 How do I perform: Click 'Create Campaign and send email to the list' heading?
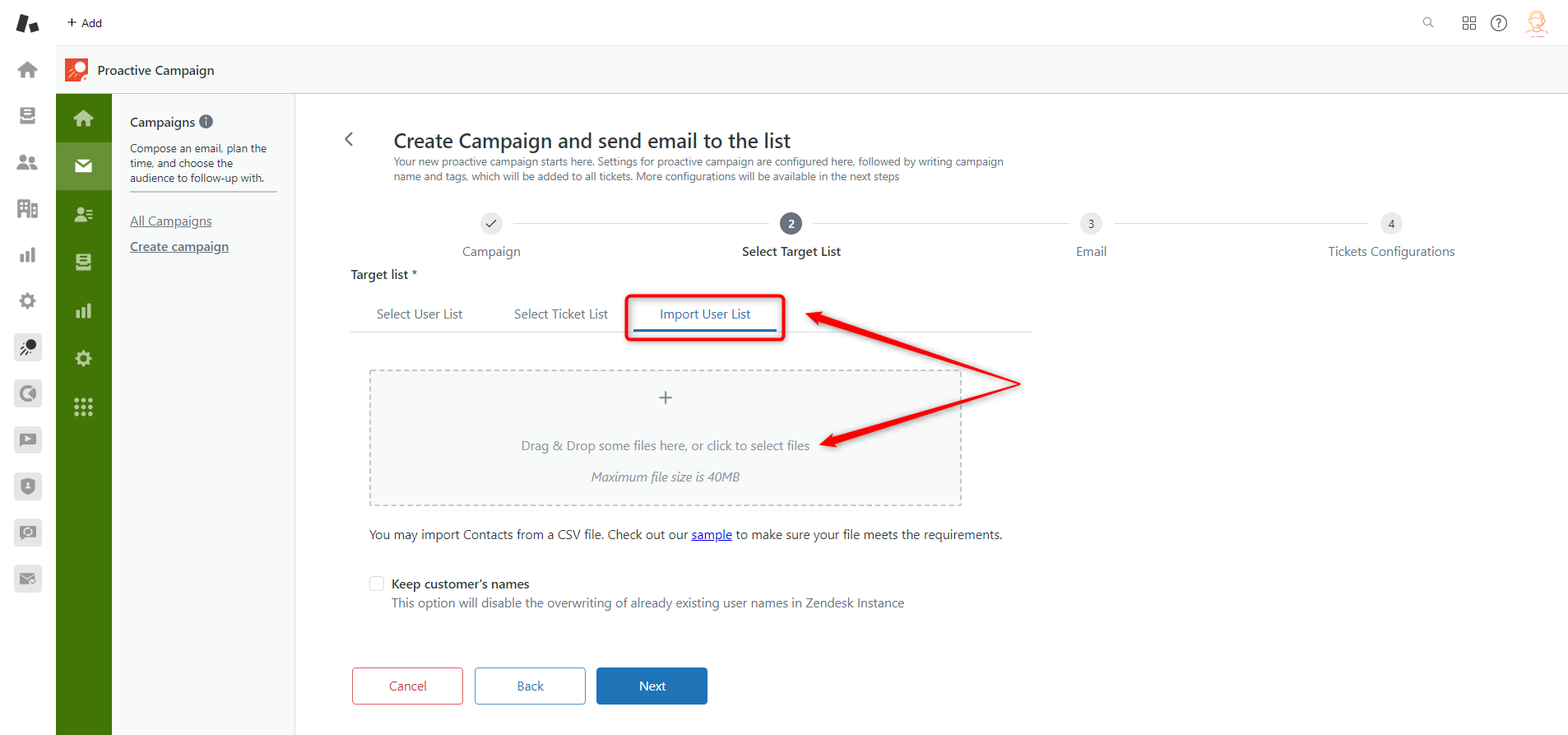pyautogui.click(x=591, y=141)
